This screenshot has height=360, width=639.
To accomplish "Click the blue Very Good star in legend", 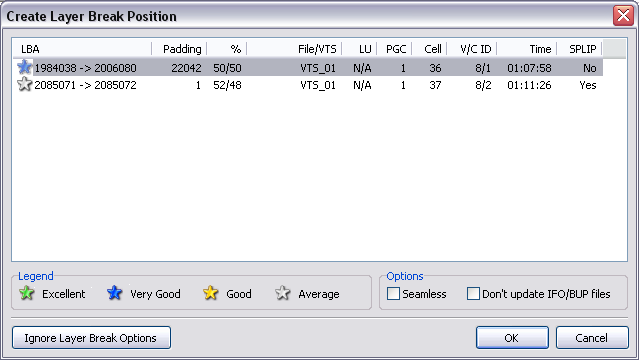I will pyautogui.click(x=115, y=293).
